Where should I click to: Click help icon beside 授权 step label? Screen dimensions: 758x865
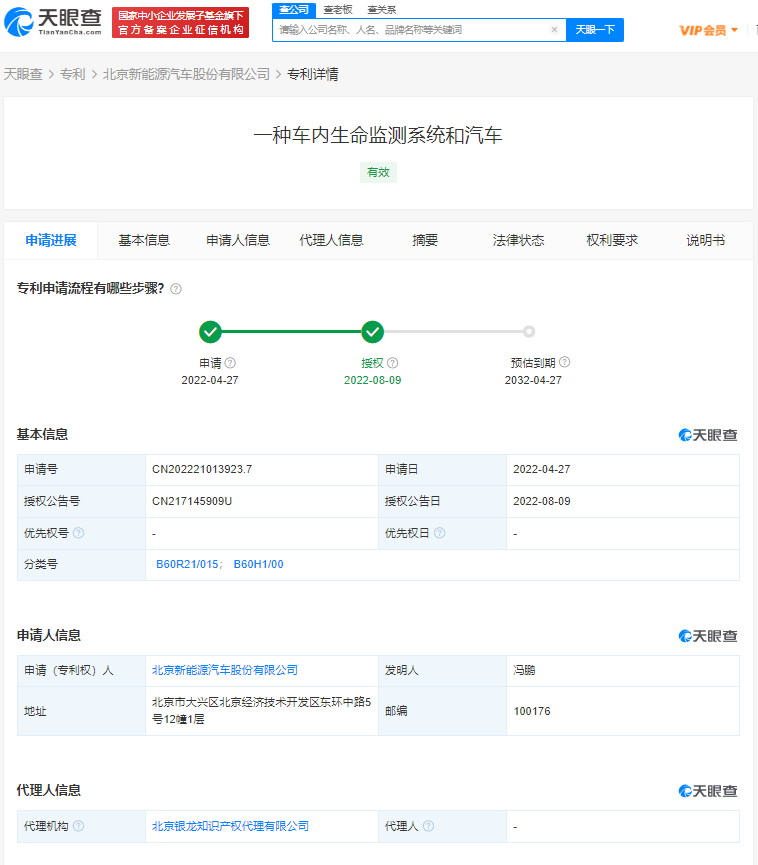click(x=393, y=363)
